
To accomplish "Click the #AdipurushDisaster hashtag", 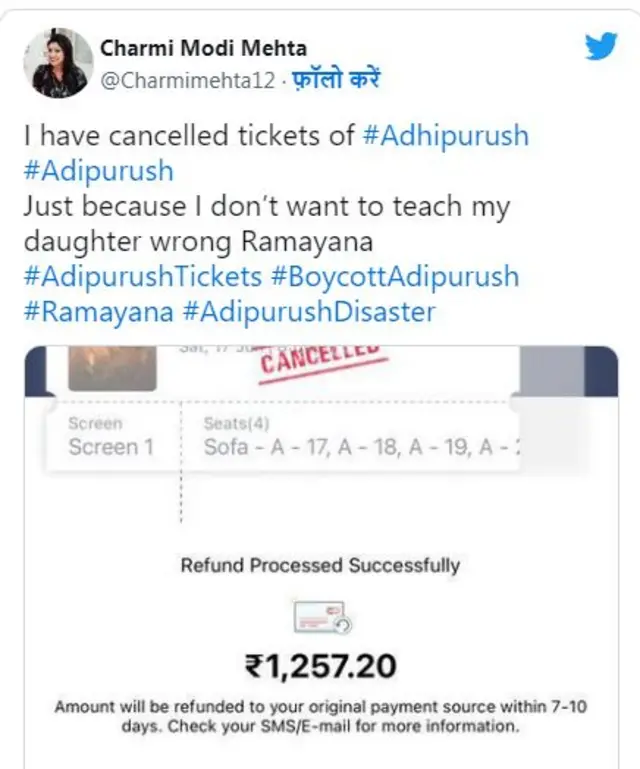I will (x=309, y=311).
